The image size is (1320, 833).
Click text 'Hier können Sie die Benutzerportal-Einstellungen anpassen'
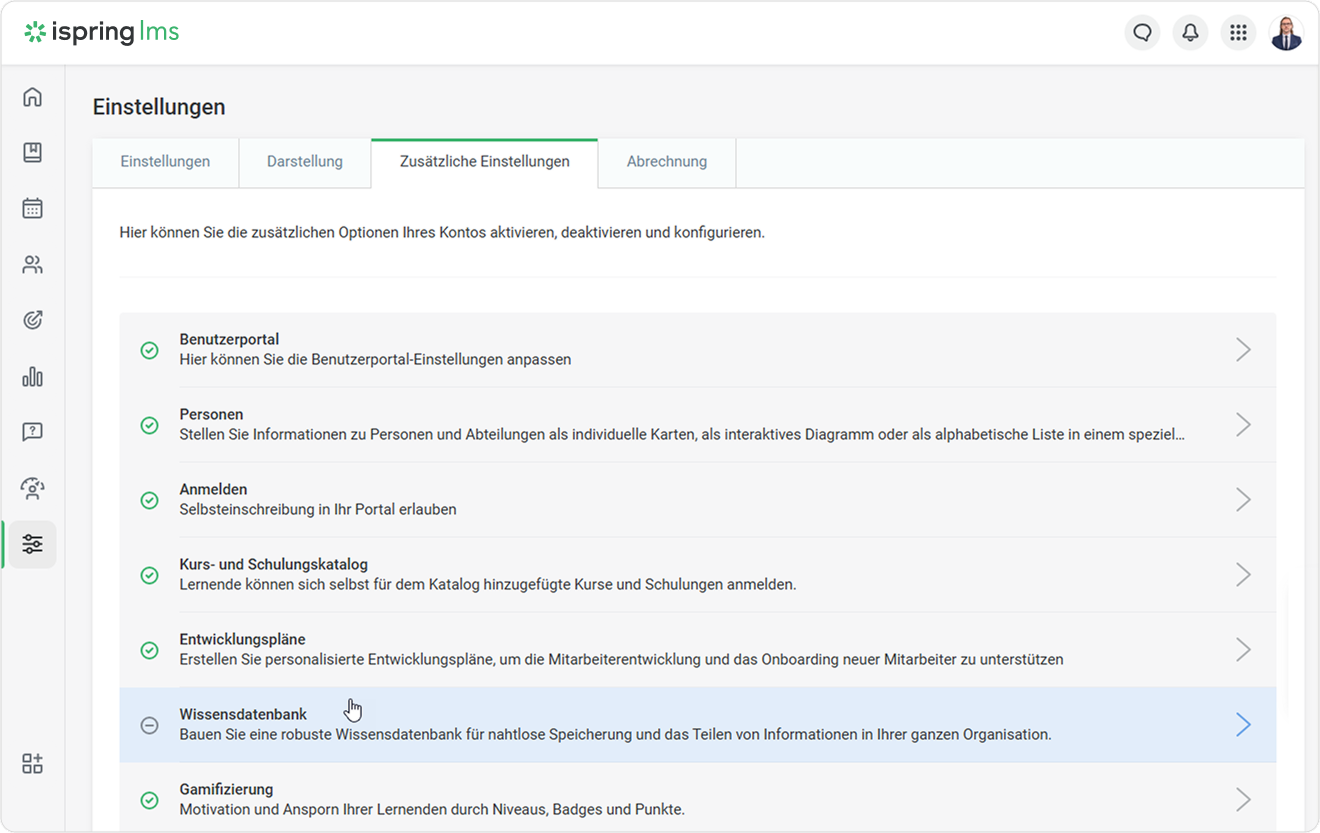[375, 360]
